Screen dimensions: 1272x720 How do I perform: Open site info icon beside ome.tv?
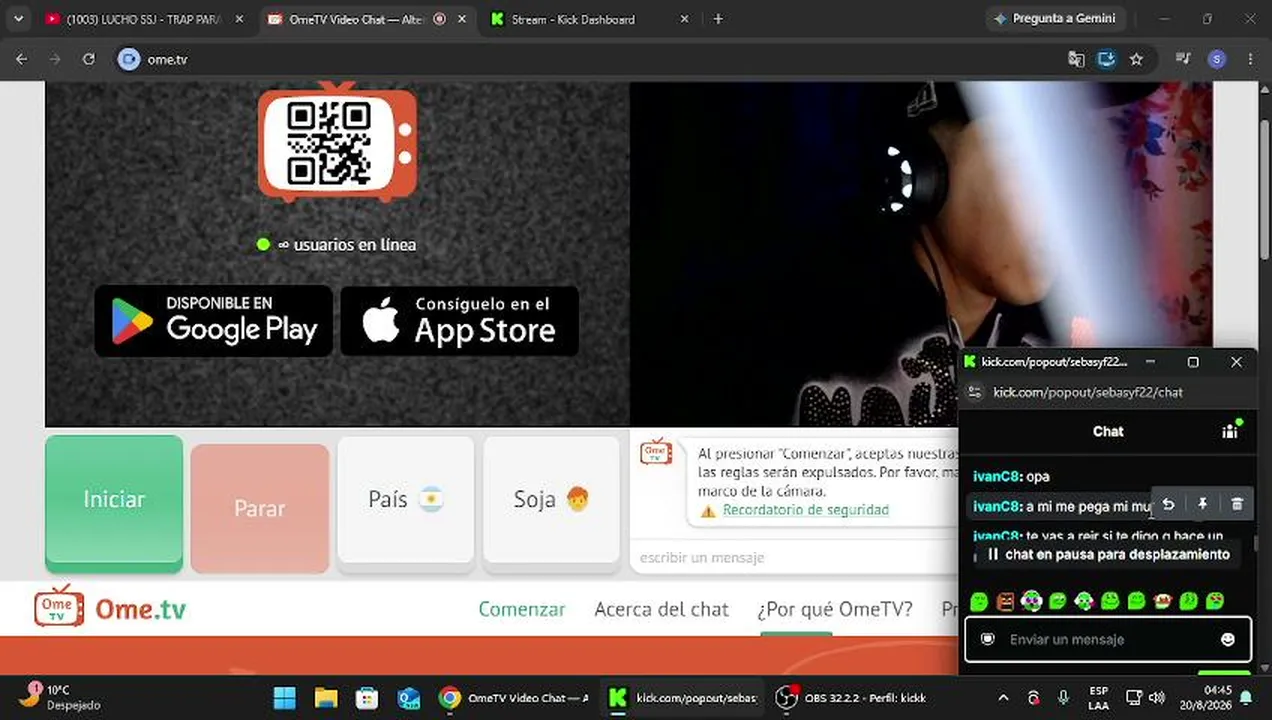128,59
